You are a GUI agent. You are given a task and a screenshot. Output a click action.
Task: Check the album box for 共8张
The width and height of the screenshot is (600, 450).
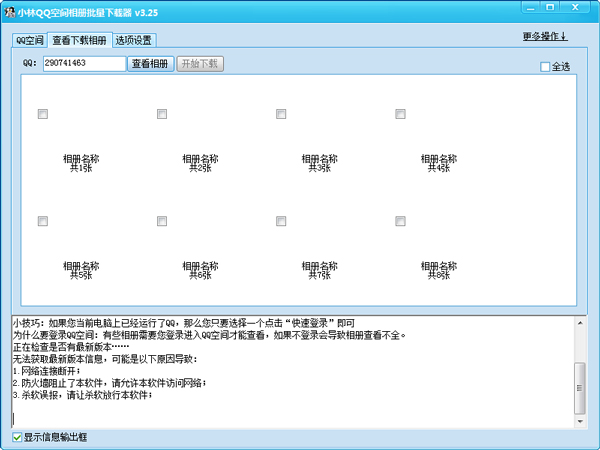400,221
